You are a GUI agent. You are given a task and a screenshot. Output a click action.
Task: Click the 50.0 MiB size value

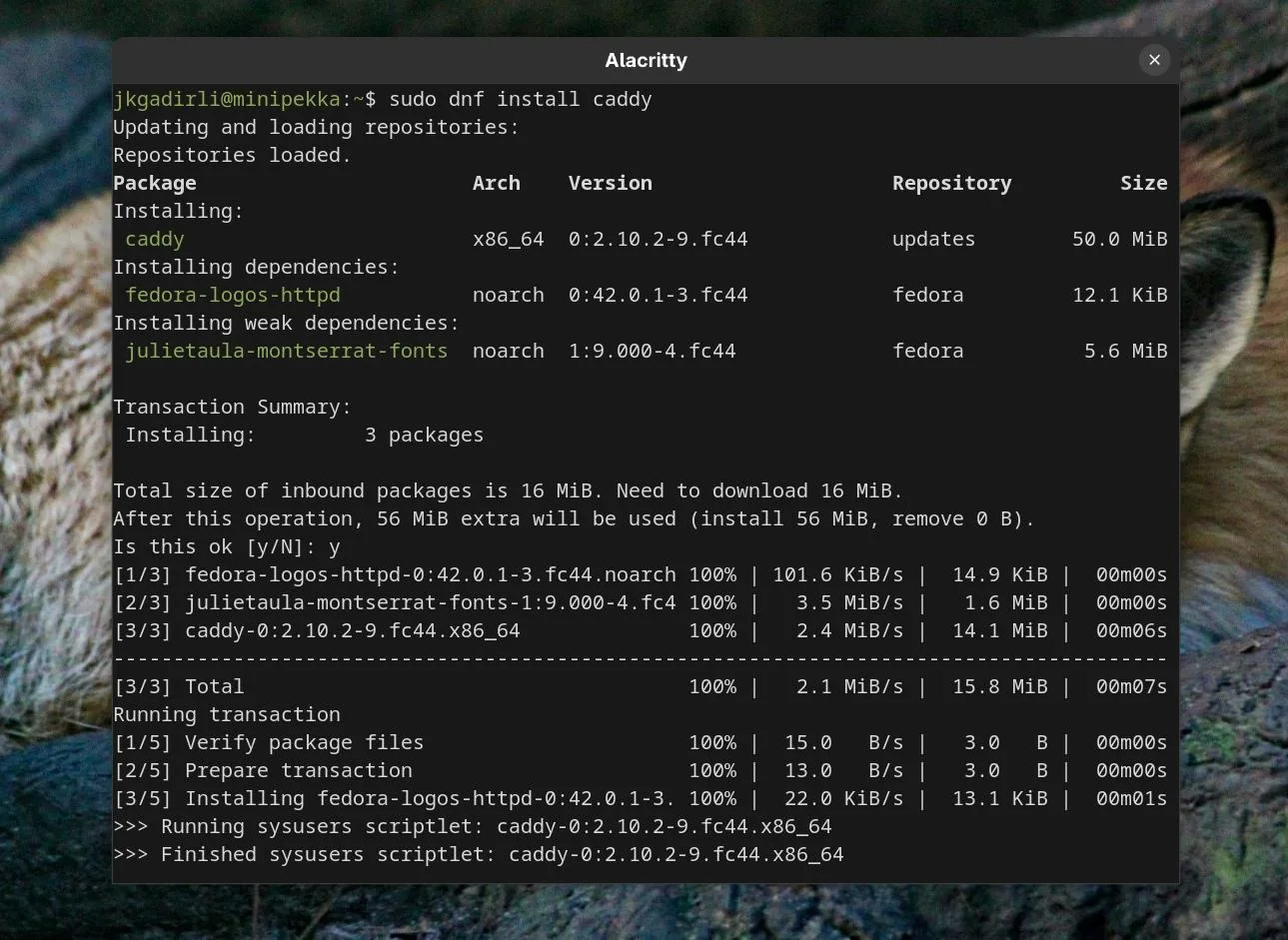1120,239
